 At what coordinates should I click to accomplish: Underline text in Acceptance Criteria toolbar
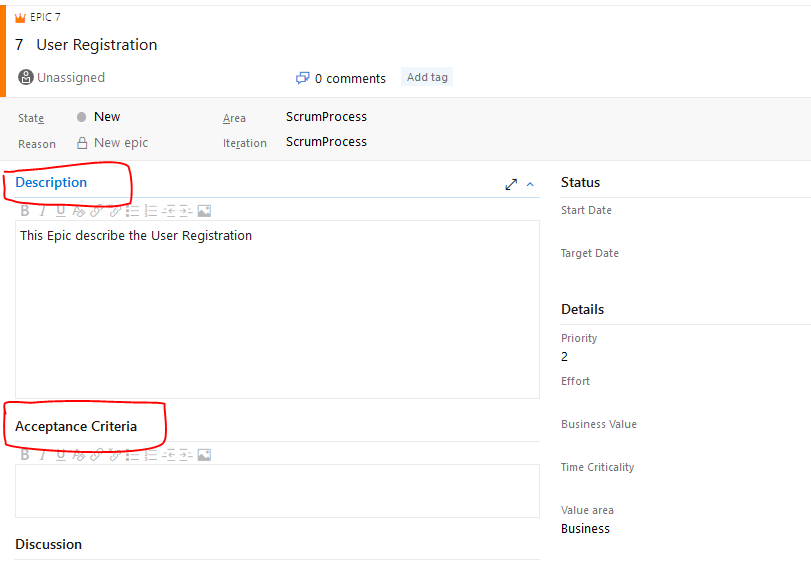tap(60, 455)
